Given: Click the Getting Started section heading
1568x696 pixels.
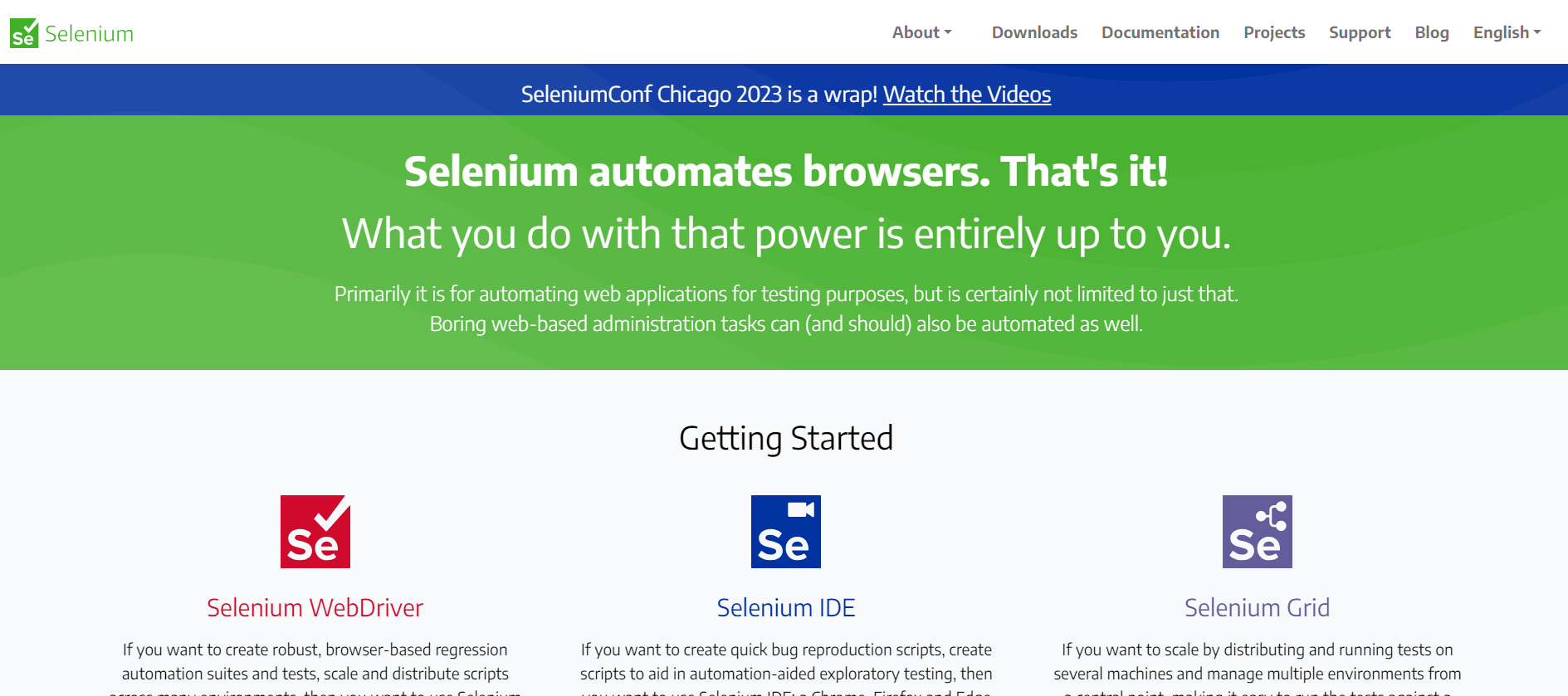Looking at the screenshot, I should click(x=785, y=438).
